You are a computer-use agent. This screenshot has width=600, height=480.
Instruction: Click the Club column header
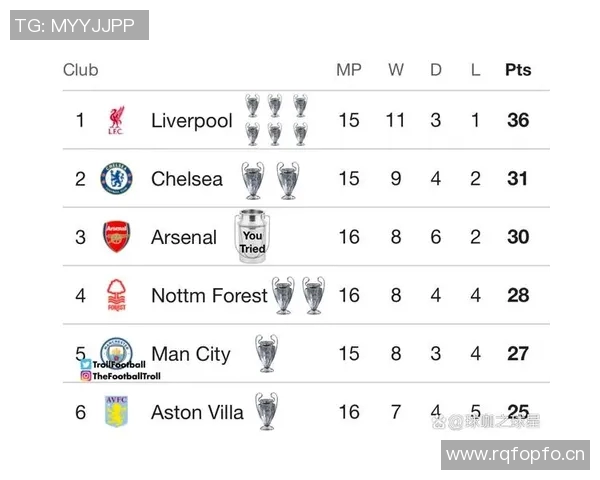[81, 70]
